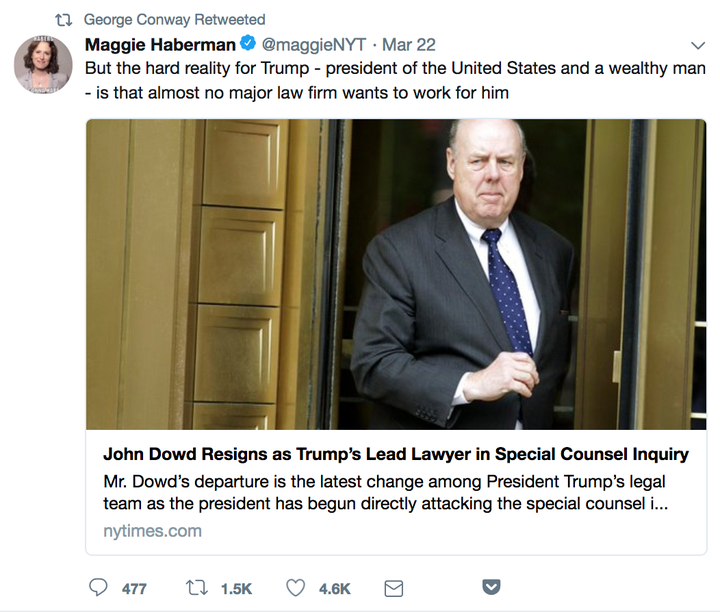Click the reply speech bubble icon
720x612 pixels.
tap(98, 587)
